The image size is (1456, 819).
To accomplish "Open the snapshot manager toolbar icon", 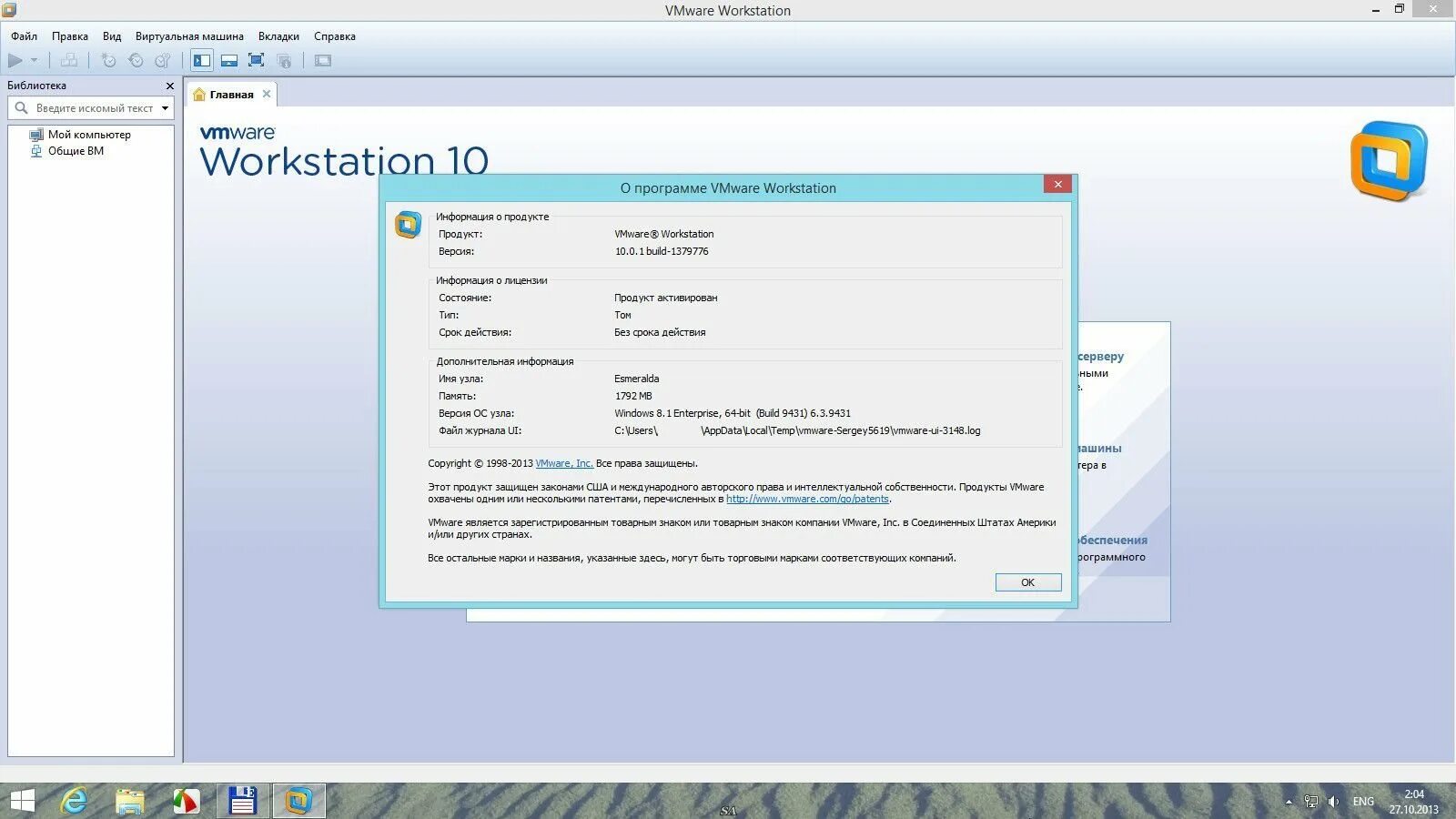I will [163, 61].
